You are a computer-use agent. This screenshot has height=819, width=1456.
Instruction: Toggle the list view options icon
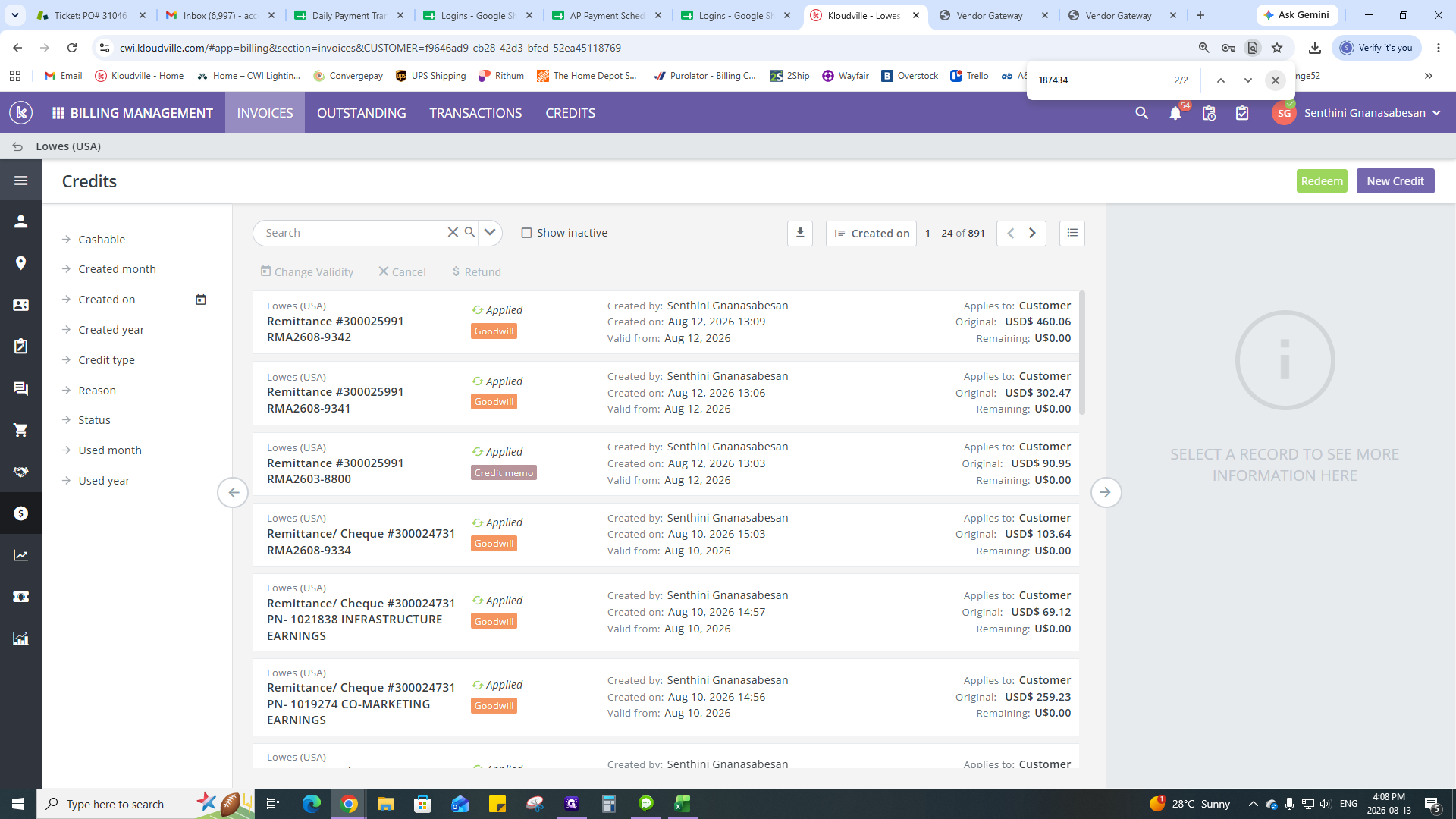point(1072,233)
